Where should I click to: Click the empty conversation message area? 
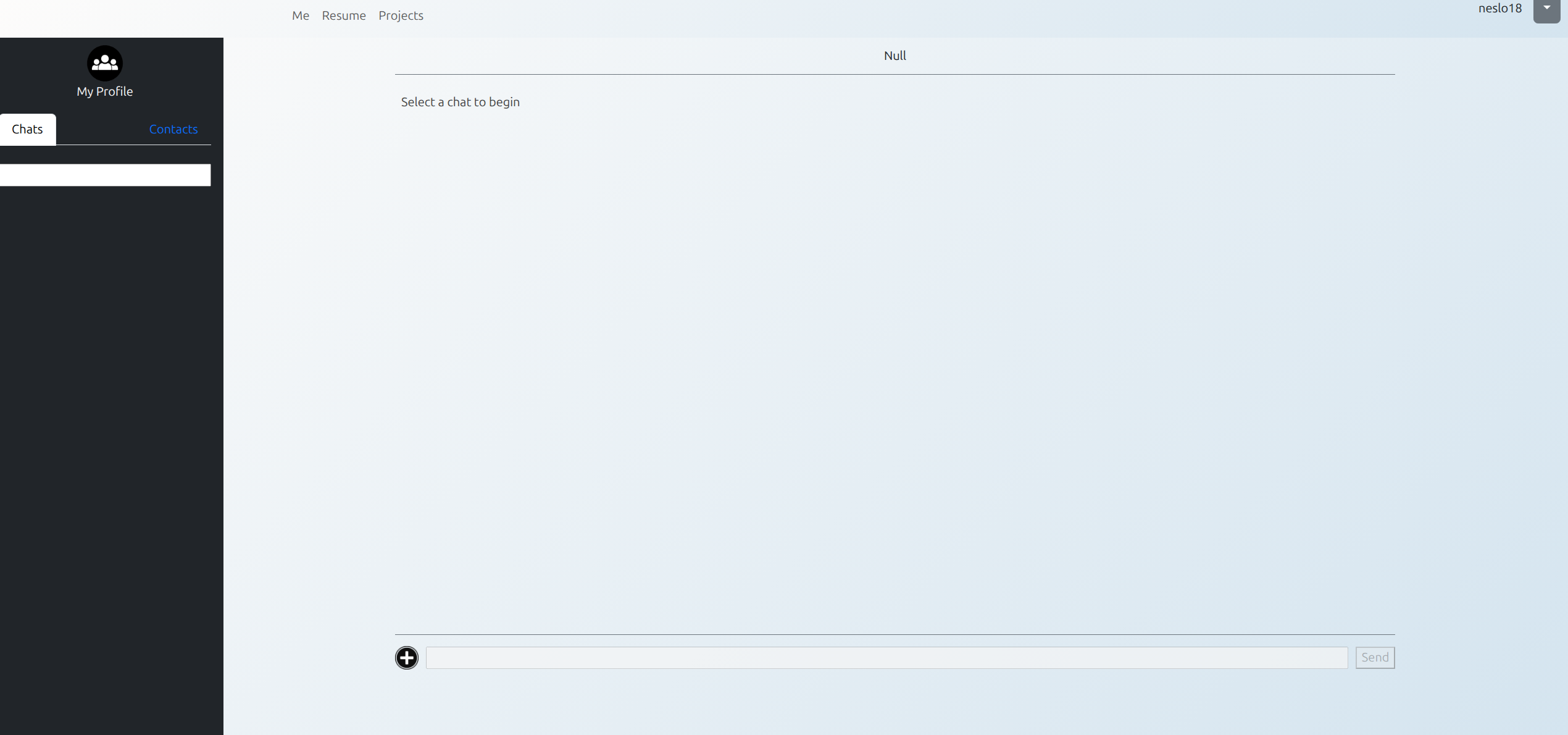[895, 371]
